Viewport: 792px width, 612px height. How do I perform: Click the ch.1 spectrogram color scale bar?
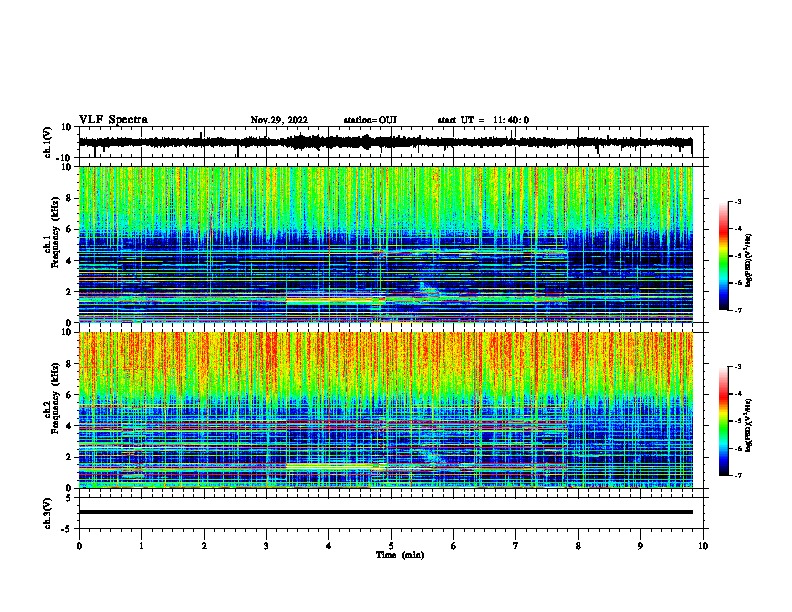(723, 256)
